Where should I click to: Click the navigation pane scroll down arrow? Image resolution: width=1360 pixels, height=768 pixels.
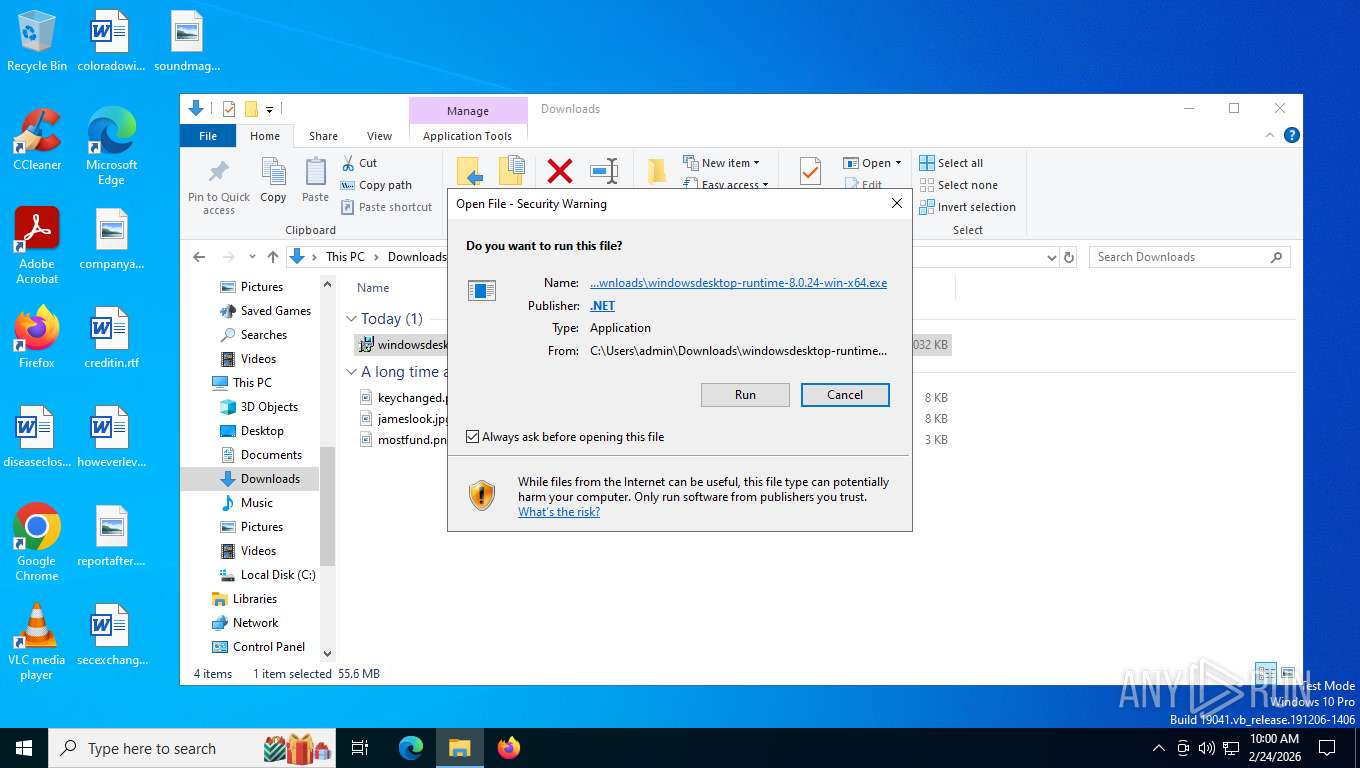[x=327, y=654]
